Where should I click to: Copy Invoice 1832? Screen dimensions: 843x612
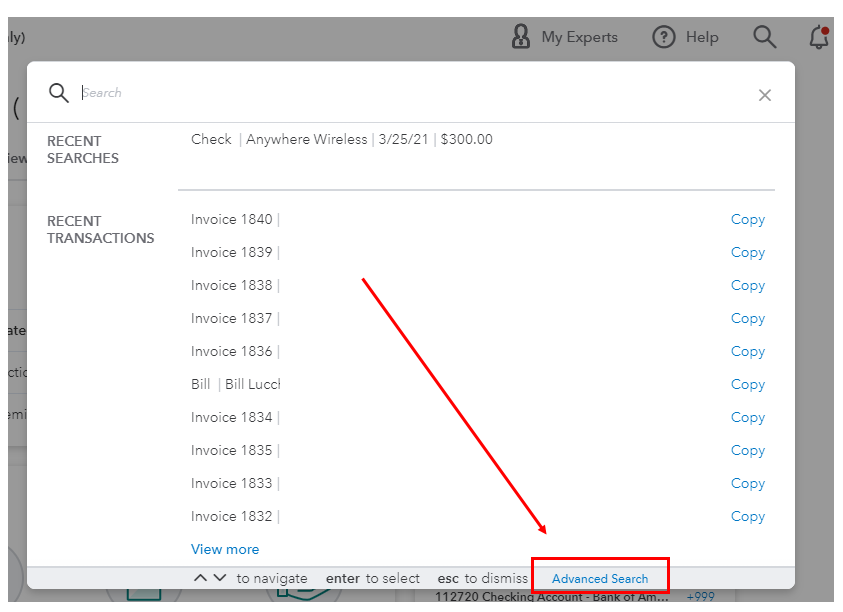(747, 517)
